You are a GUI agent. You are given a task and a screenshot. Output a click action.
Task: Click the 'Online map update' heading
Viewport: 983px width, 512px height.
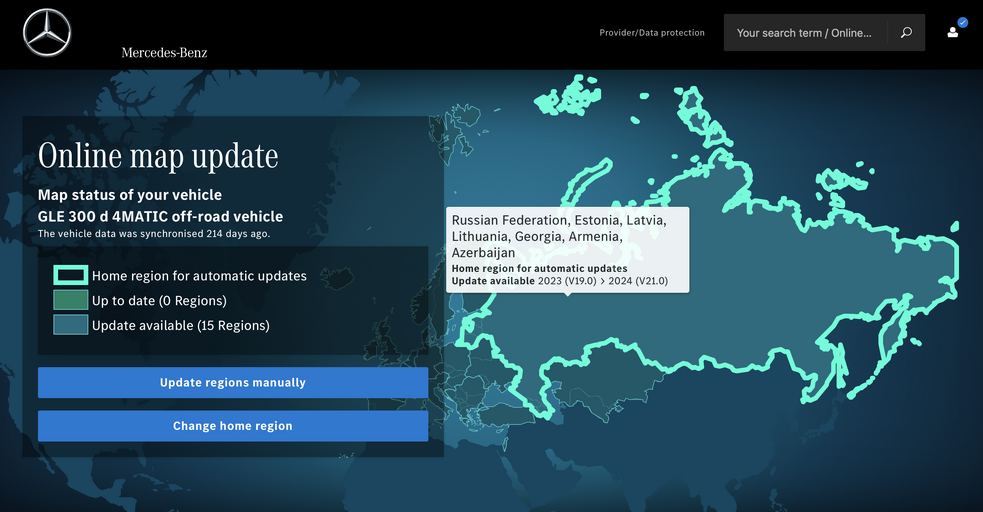[158, 155]
